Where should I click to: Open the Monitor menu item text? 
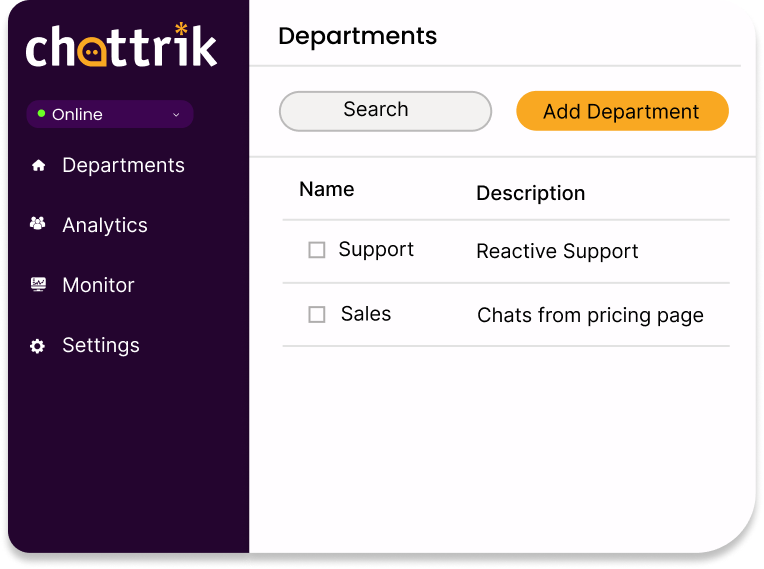(x=98, y=285)
